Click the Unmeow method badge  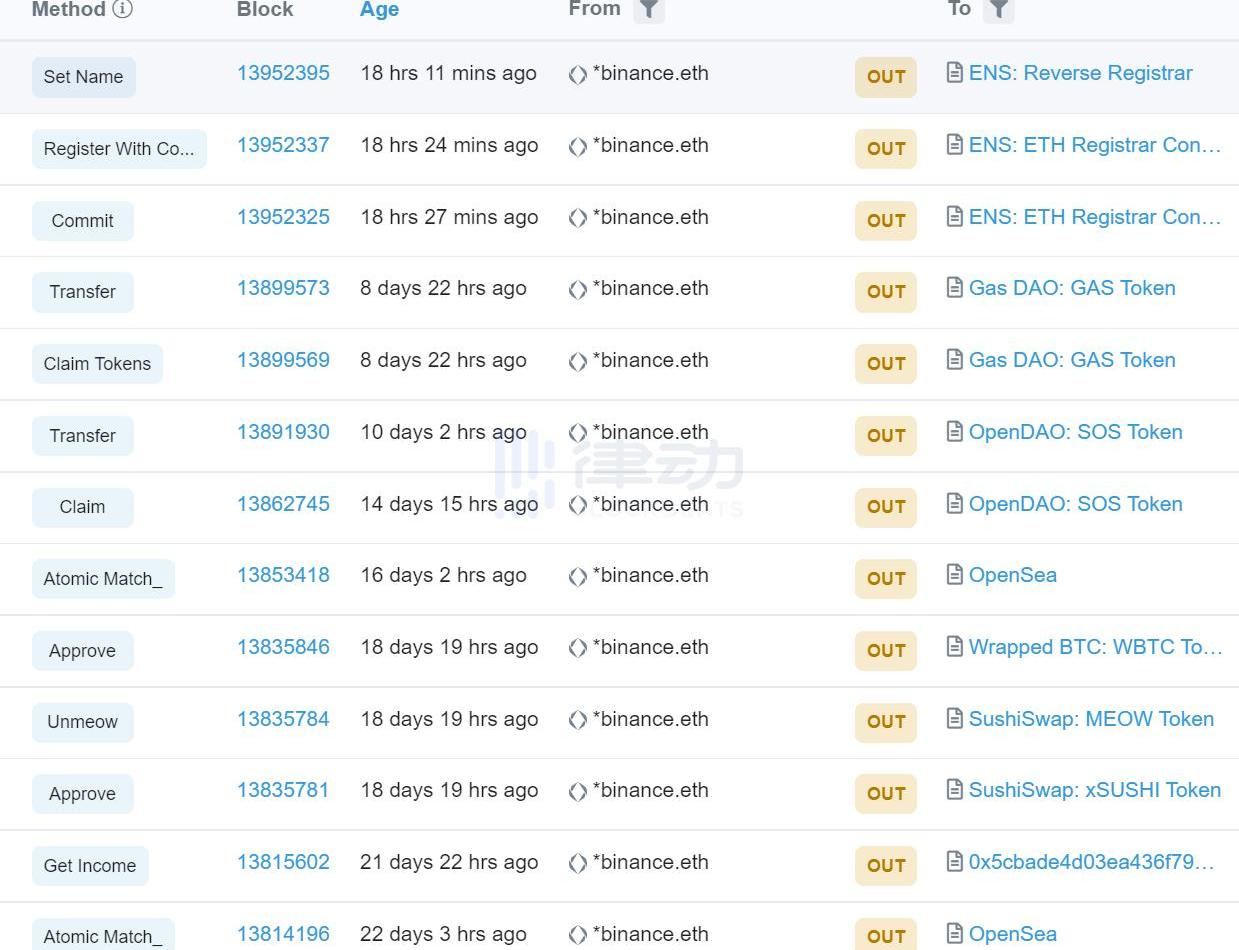(x=82, y=722)
